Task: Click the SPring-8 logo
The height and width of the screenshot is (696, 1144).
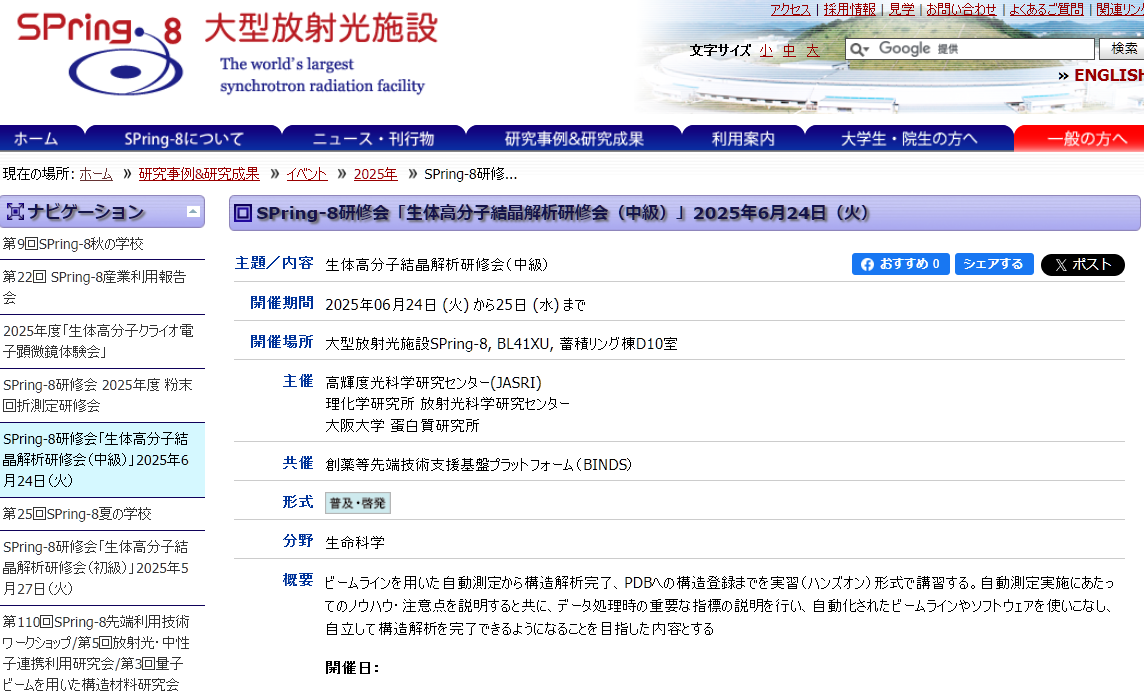Action: tap(98, 53)
